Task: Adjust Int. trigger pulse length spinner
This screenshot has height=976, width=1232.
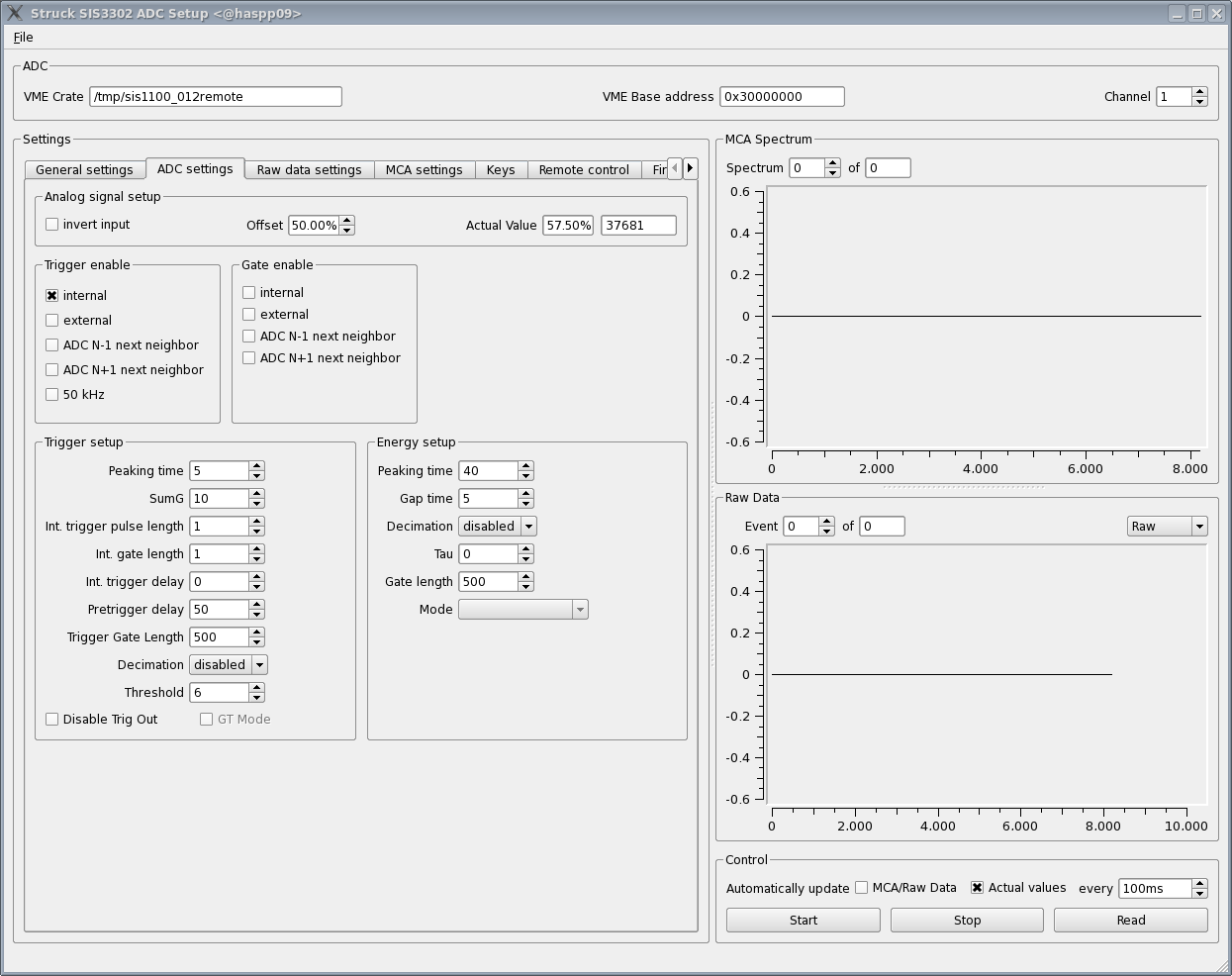Action: pyautogui.click(x=256, y=527)
